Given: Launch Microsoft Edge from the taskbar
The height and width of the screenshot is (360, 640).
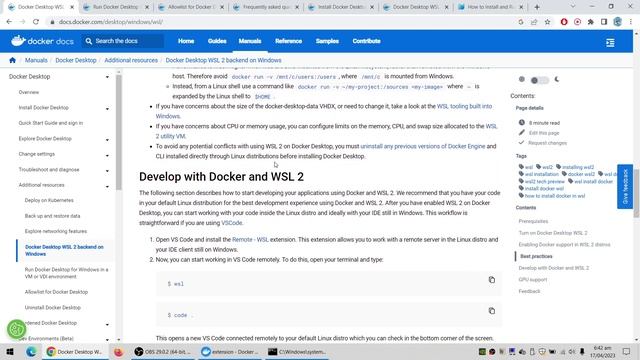Looking at the screenshot, I should 31,351.
